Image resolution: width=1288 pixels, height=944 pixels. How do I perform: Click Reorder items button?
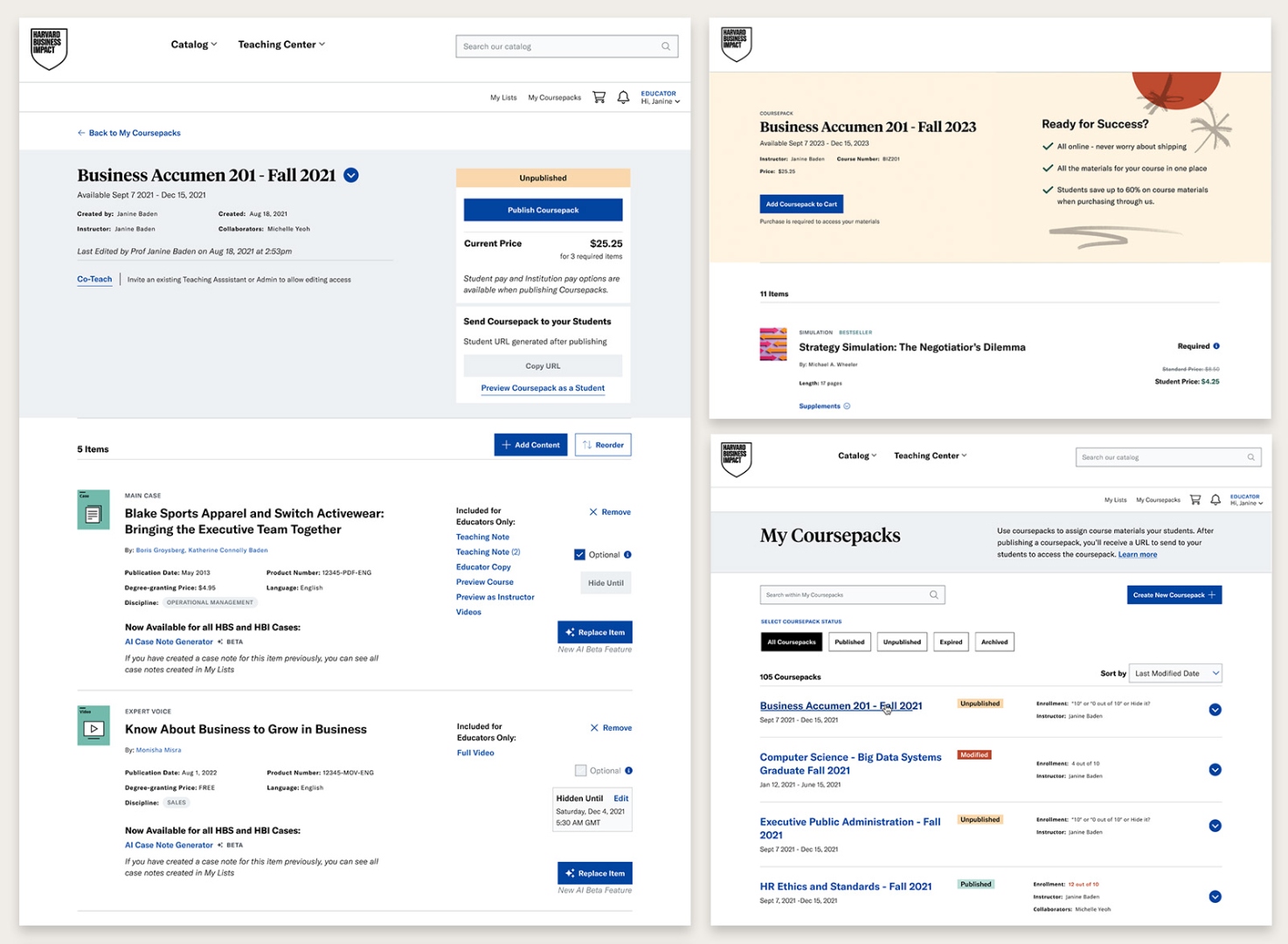(x=603, y=445)
